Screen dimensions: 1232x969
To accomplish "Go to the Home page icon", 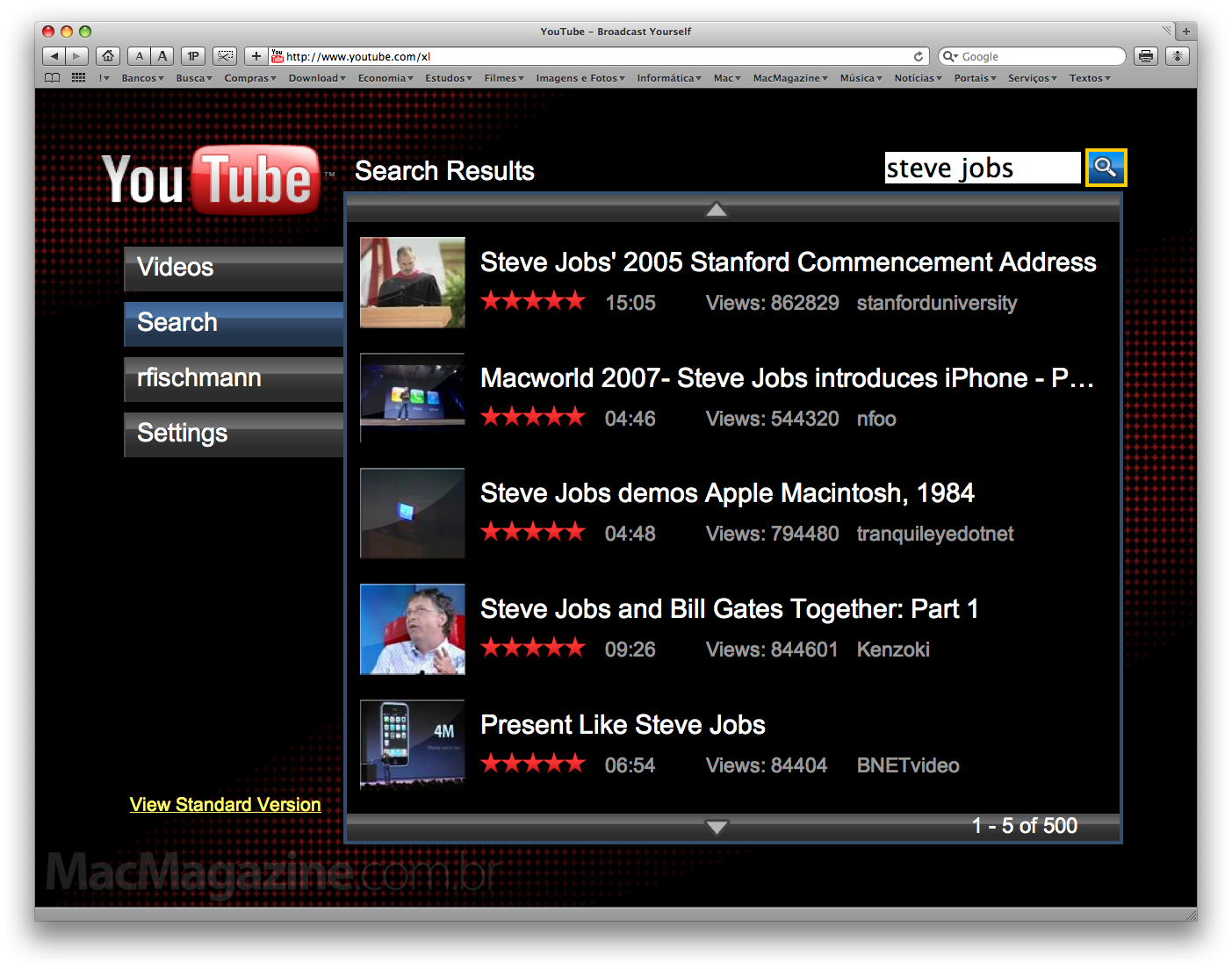I will coord(108,56).
